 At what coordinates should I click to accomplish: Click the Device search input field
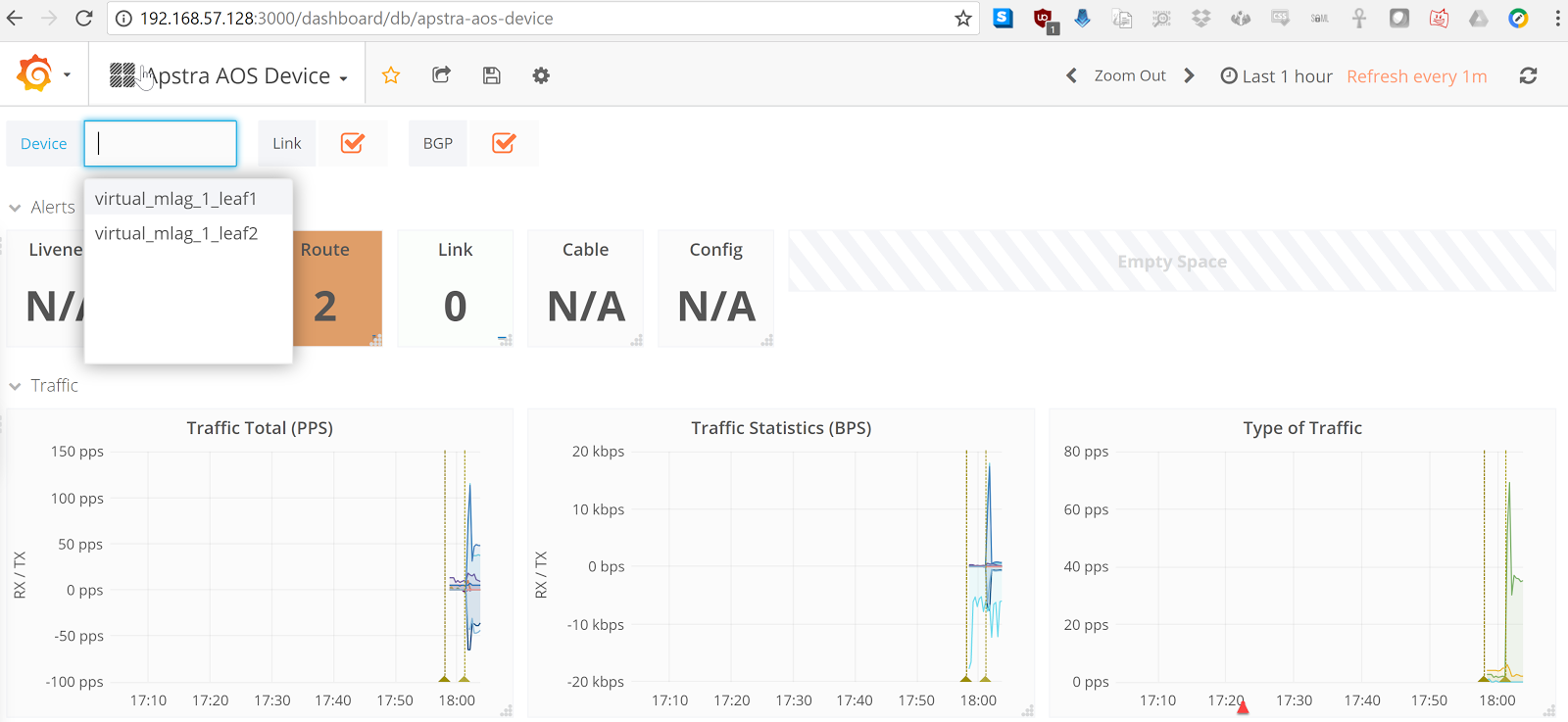pos(161,143)
